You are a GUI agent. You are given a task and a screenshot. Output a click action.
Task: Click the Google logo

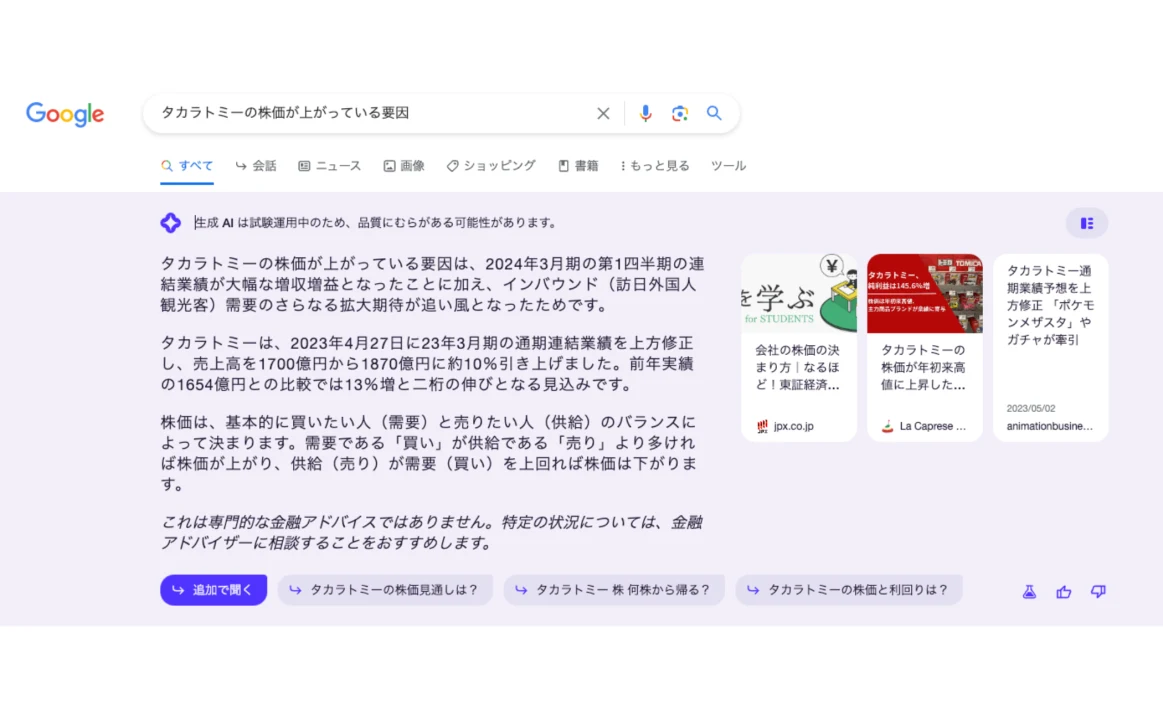point(65,114)
